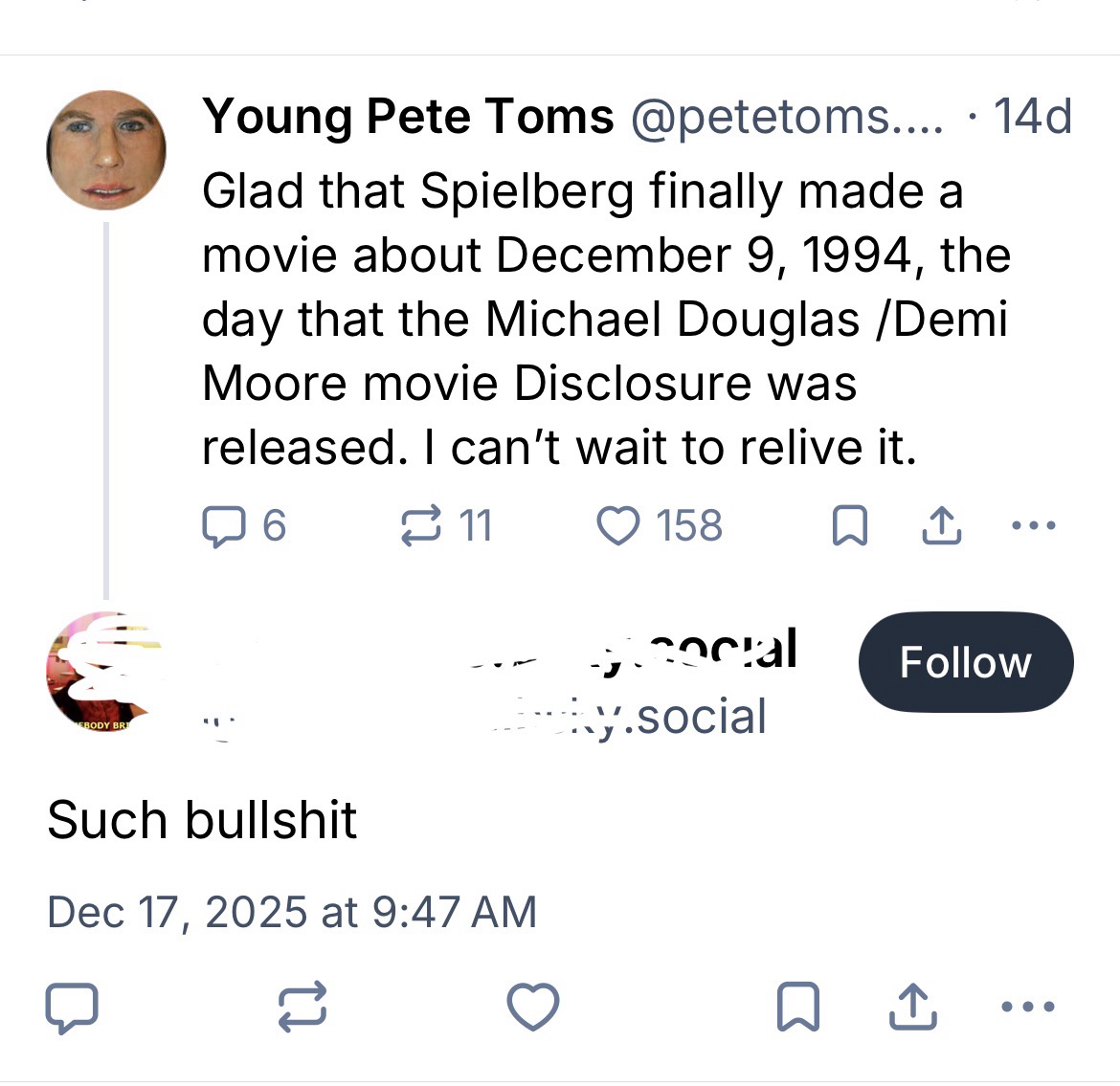
Task: Like the "Such bullshit" reply
Action: pos(533,1007)
